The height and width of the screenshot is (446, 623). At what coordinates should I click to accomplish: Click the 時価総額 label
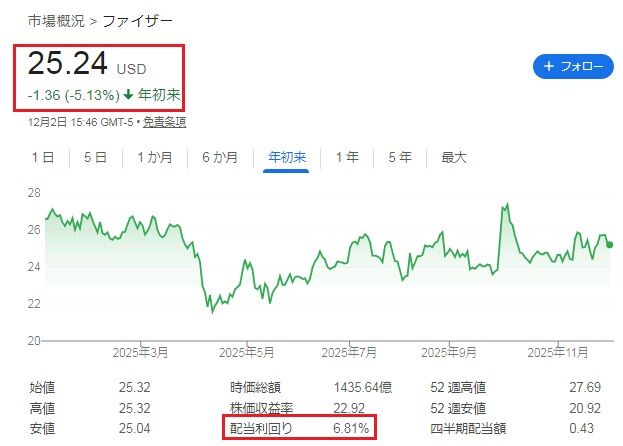point(255,387)
